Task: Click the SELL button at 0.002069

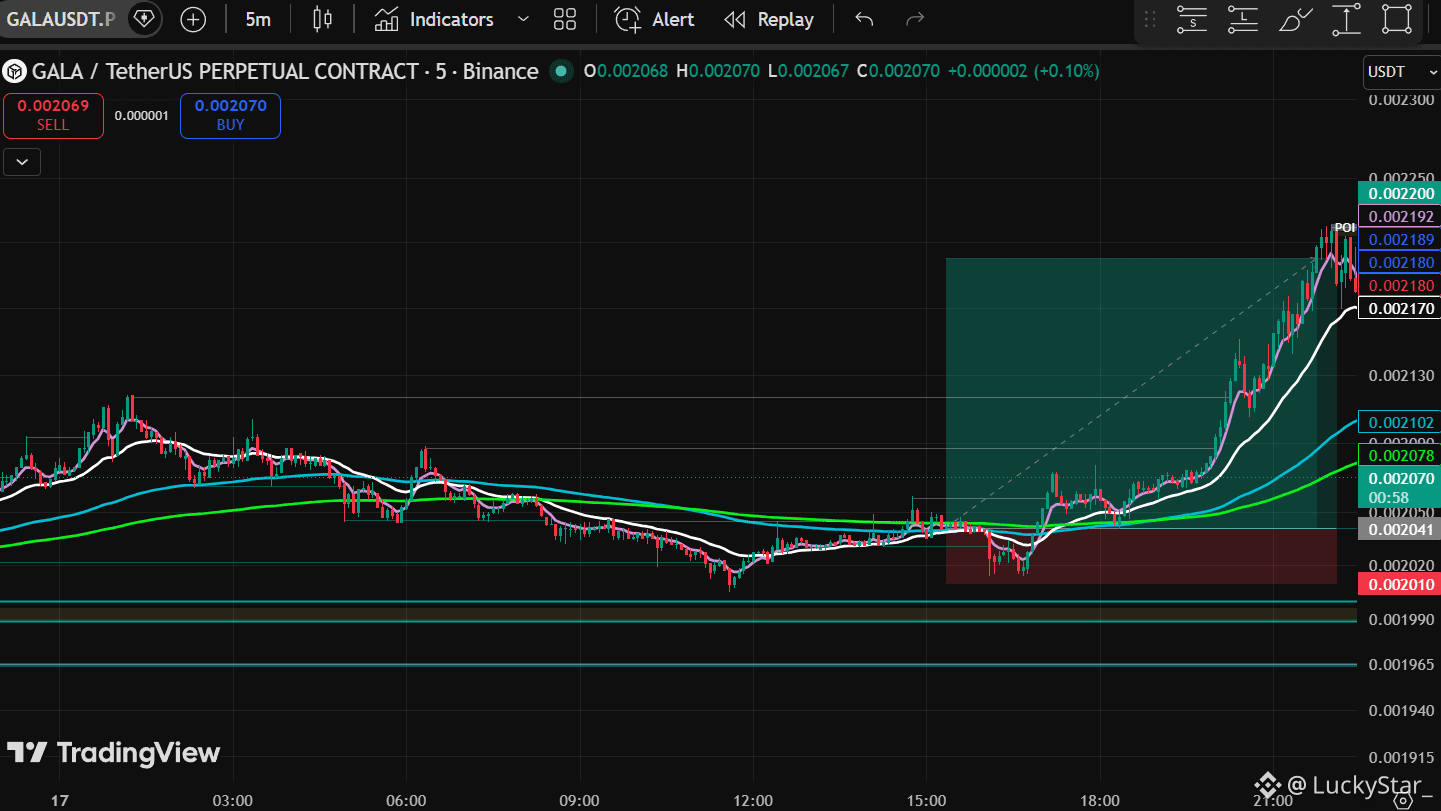Action: 53,115
